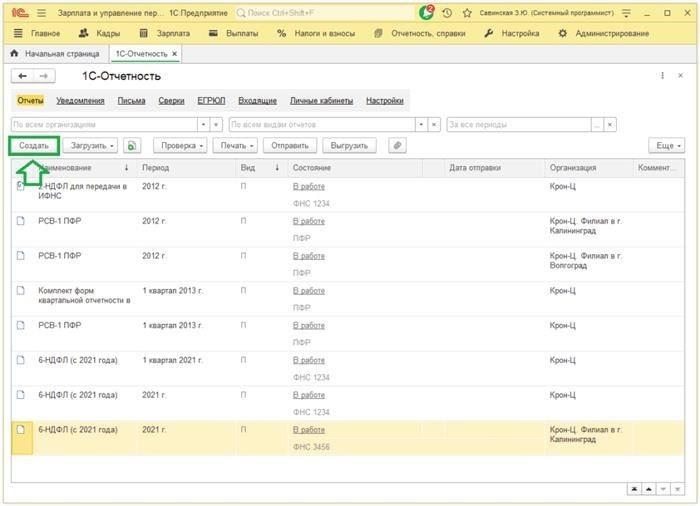Viewport: 700px width, 506px height.
Task: Open the Зарплата section
Action: point(165,33)
